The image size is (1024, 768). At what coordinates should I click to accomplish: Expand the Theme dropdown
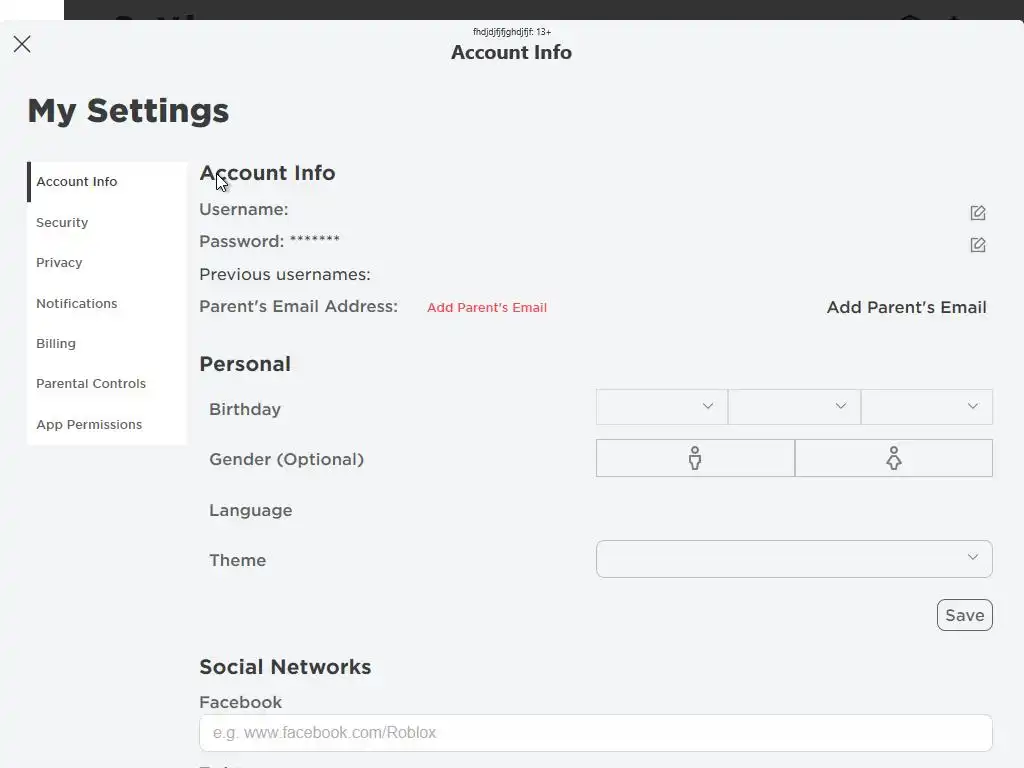[794, 559]
